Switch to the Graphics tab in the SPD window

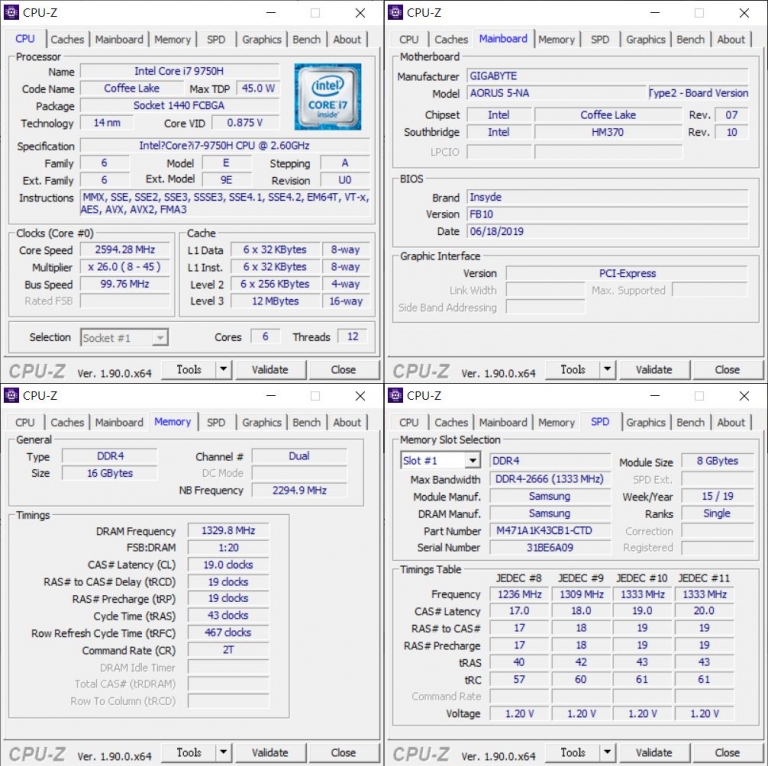[x=646, y=422]
